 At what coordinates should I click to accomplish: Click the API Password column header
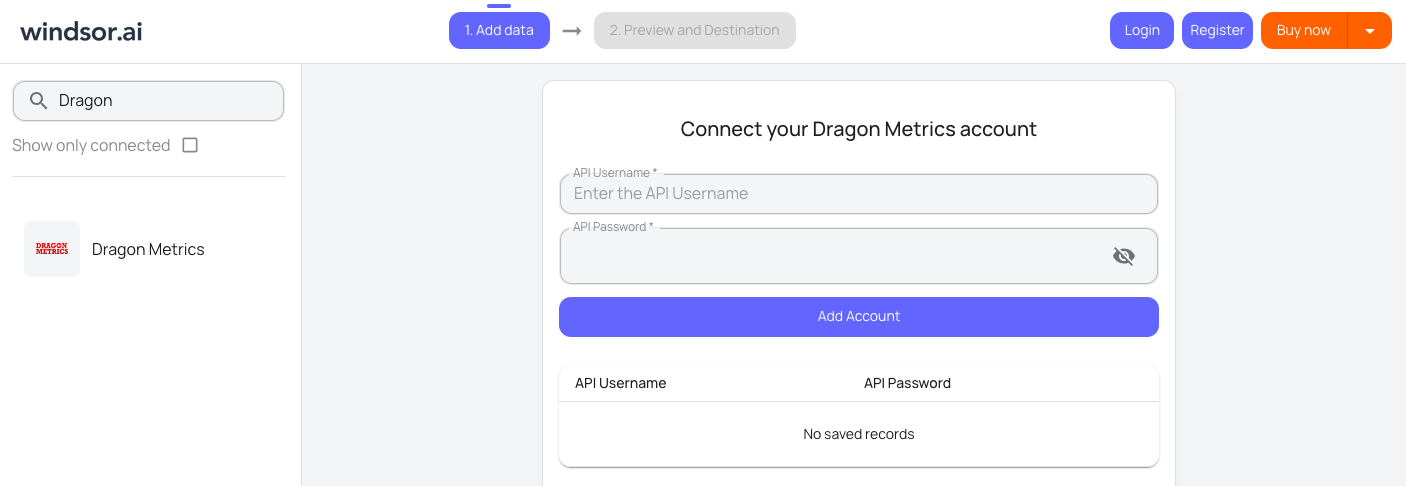tap(907, 383)
